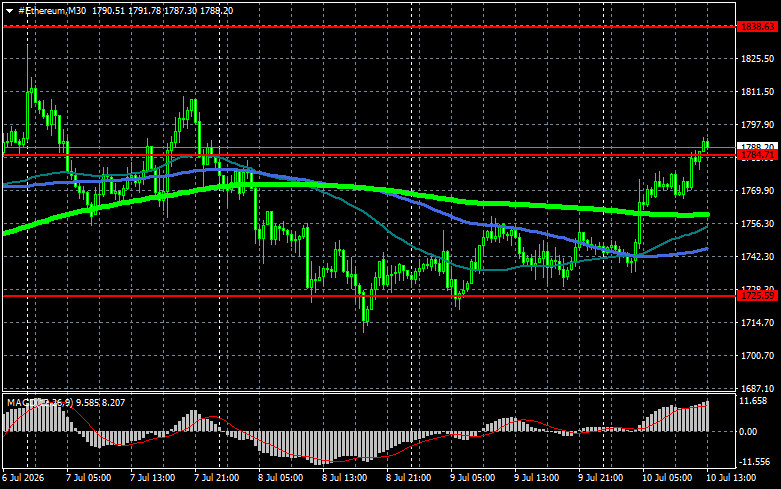Click the MACD(12,26,9) indicator label
This screenshot has height=489, width=781.
(x=40, y=402)
